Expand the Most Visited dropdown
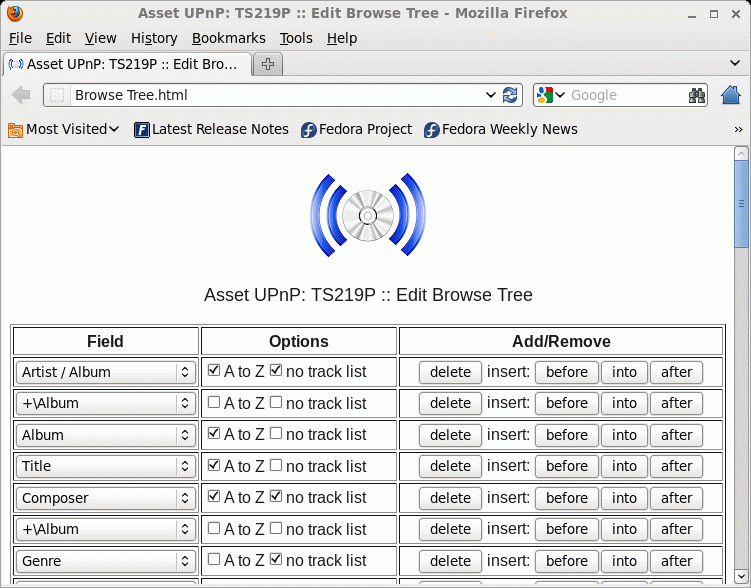Screen dimensions: 751x588 coord(114,129)
